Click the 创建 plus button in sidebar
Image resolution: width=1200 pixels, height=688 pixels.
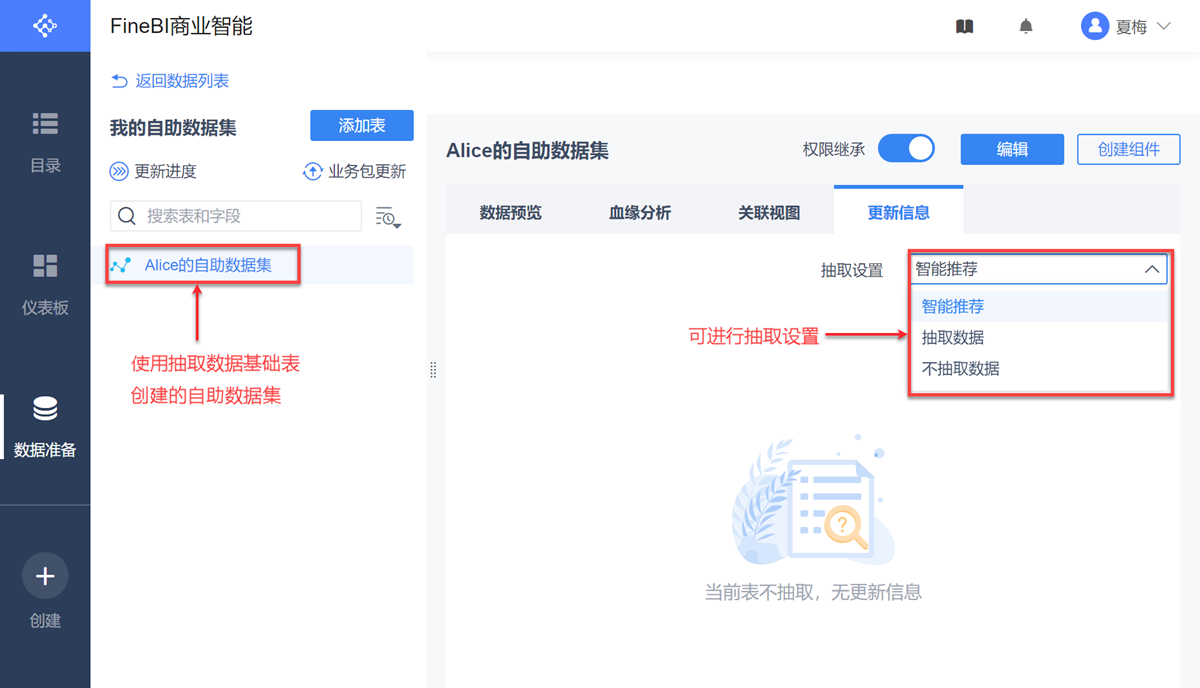[x=45, y=576]
